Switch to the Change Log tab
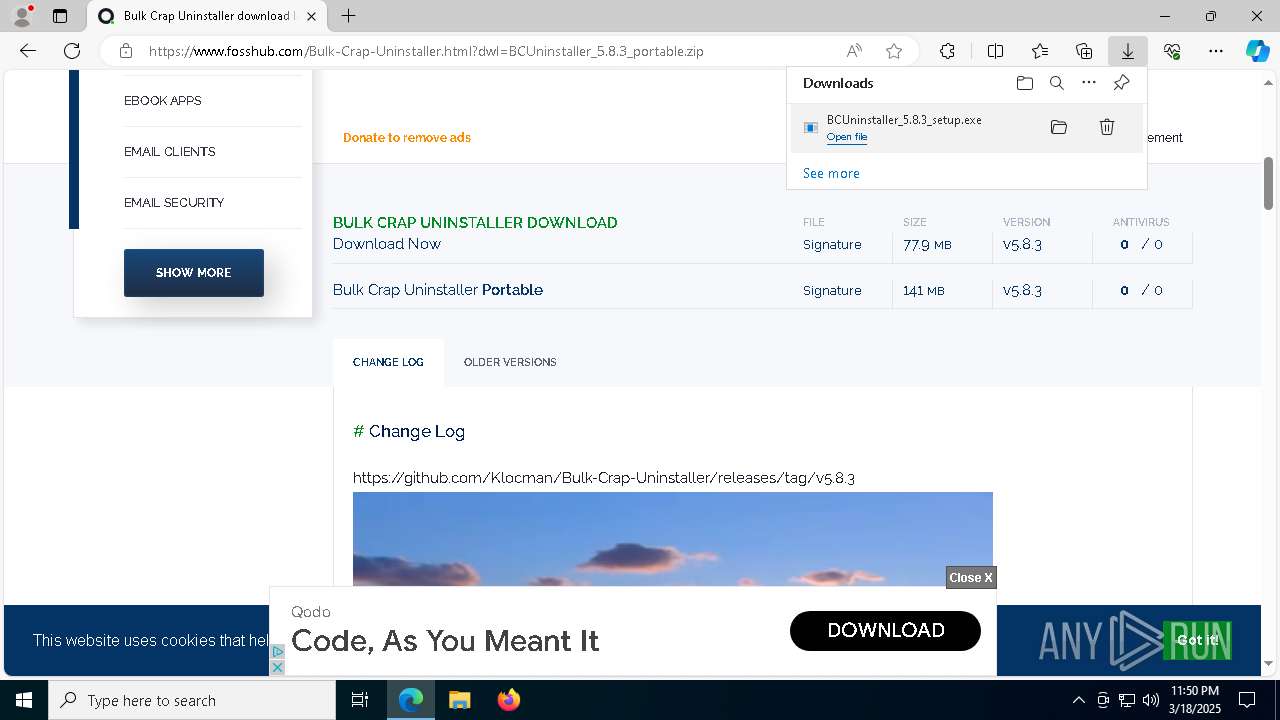The height and width of the screenshot is (720, 1280). 388,362
